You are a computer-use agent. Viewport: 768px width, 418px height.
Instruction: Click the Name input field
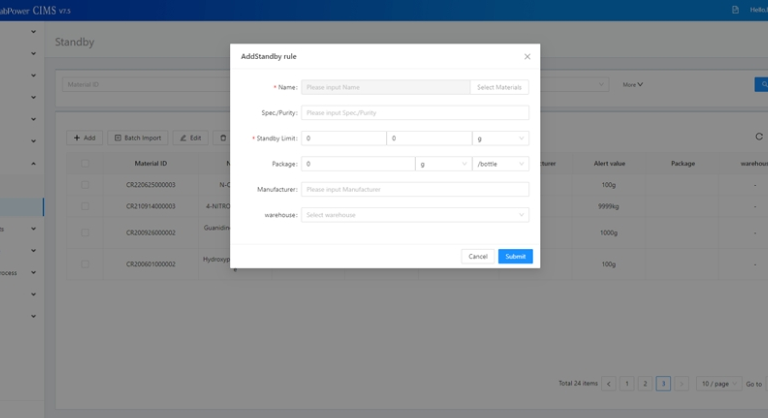[385, 87]
